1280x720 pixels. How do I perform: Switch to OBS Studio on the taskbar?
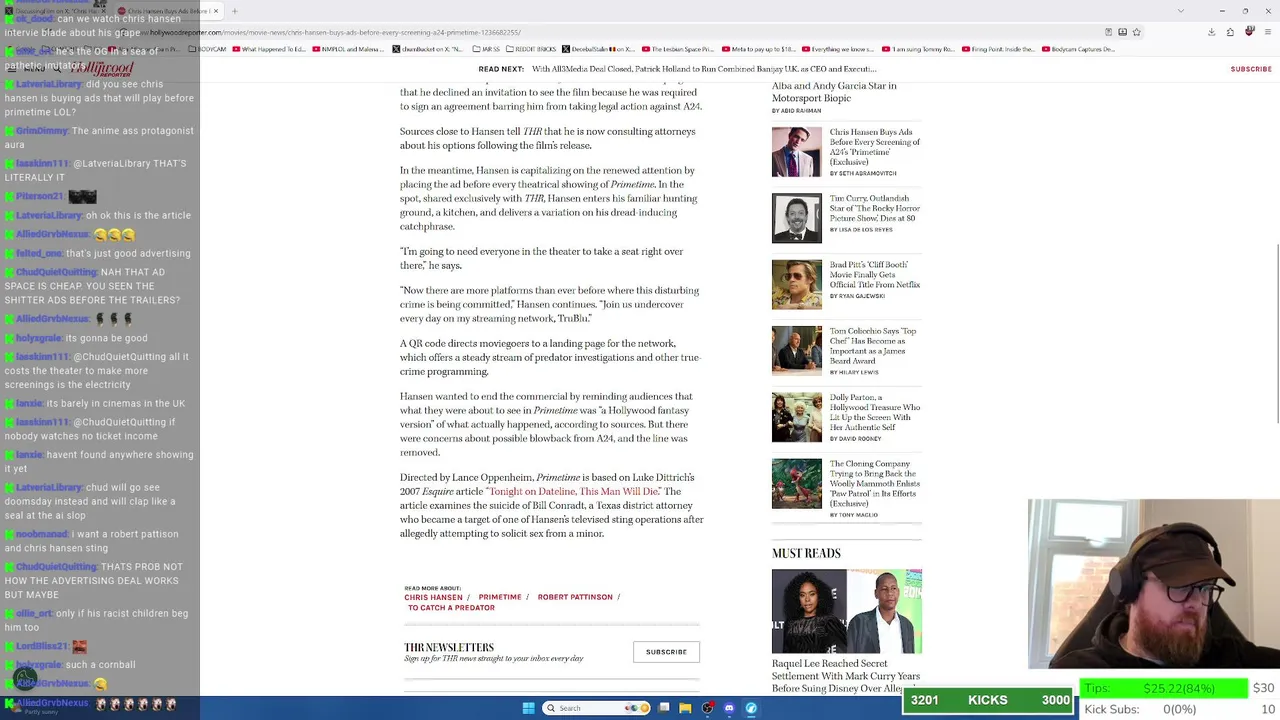[708, 708]
